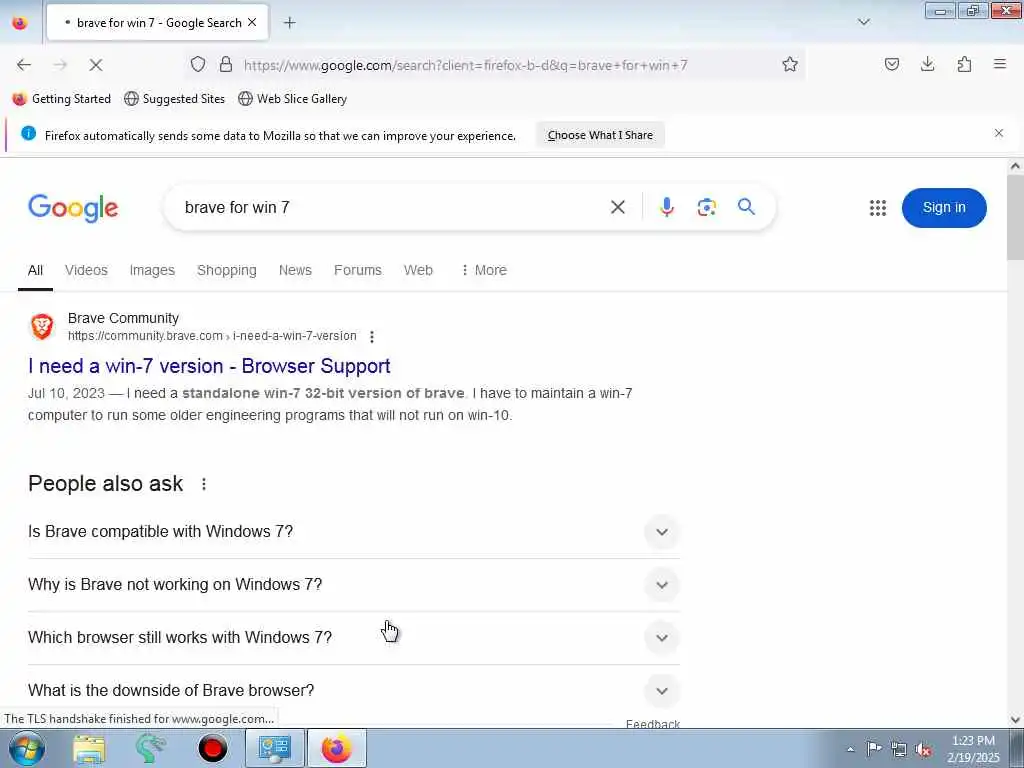The image size is (1024, 768).
Task: Open 'I need a win-7 version' result
Action: point(209,366)
